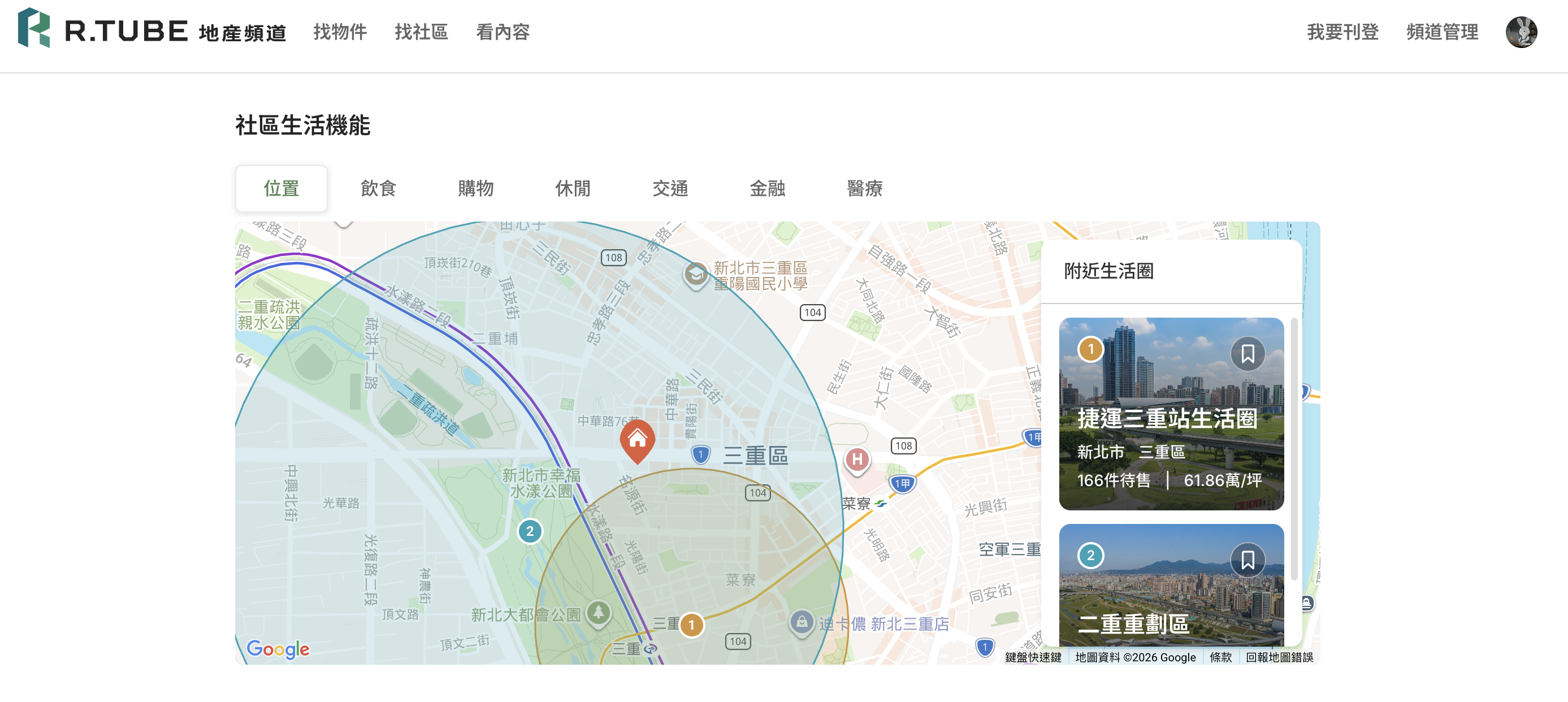
Task: Open the 捷運三重站生活圈 card thumbnail
Action: tap(1171, 413)
